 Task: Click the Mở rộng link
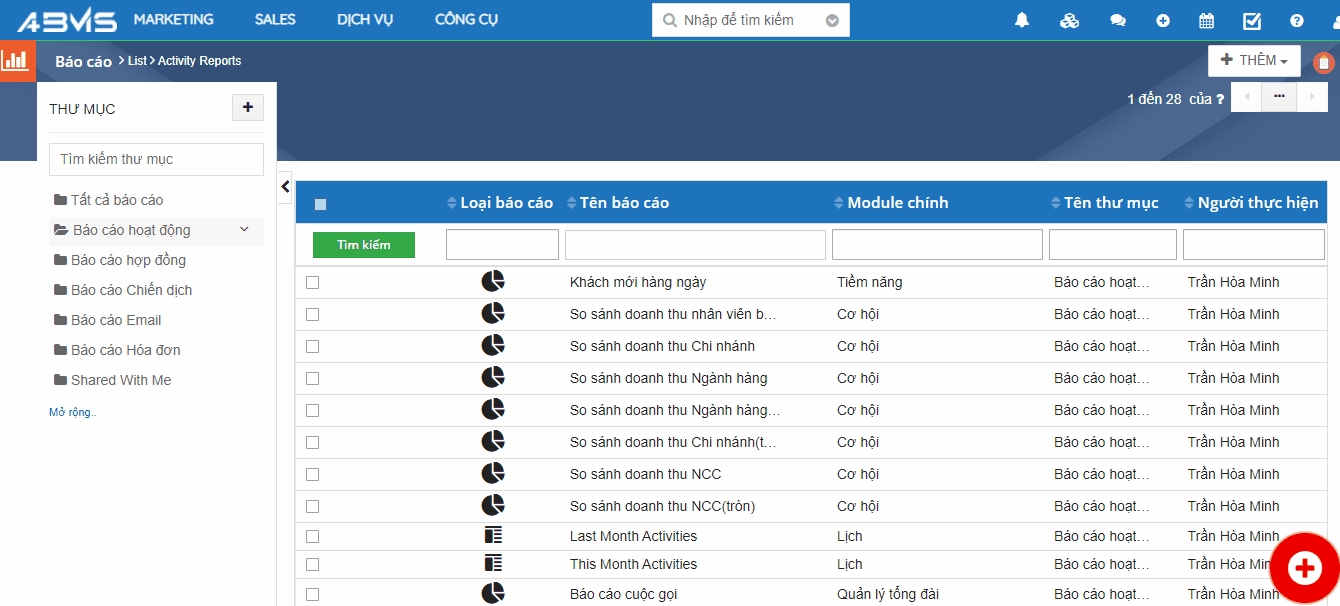[x=73, y=412]
